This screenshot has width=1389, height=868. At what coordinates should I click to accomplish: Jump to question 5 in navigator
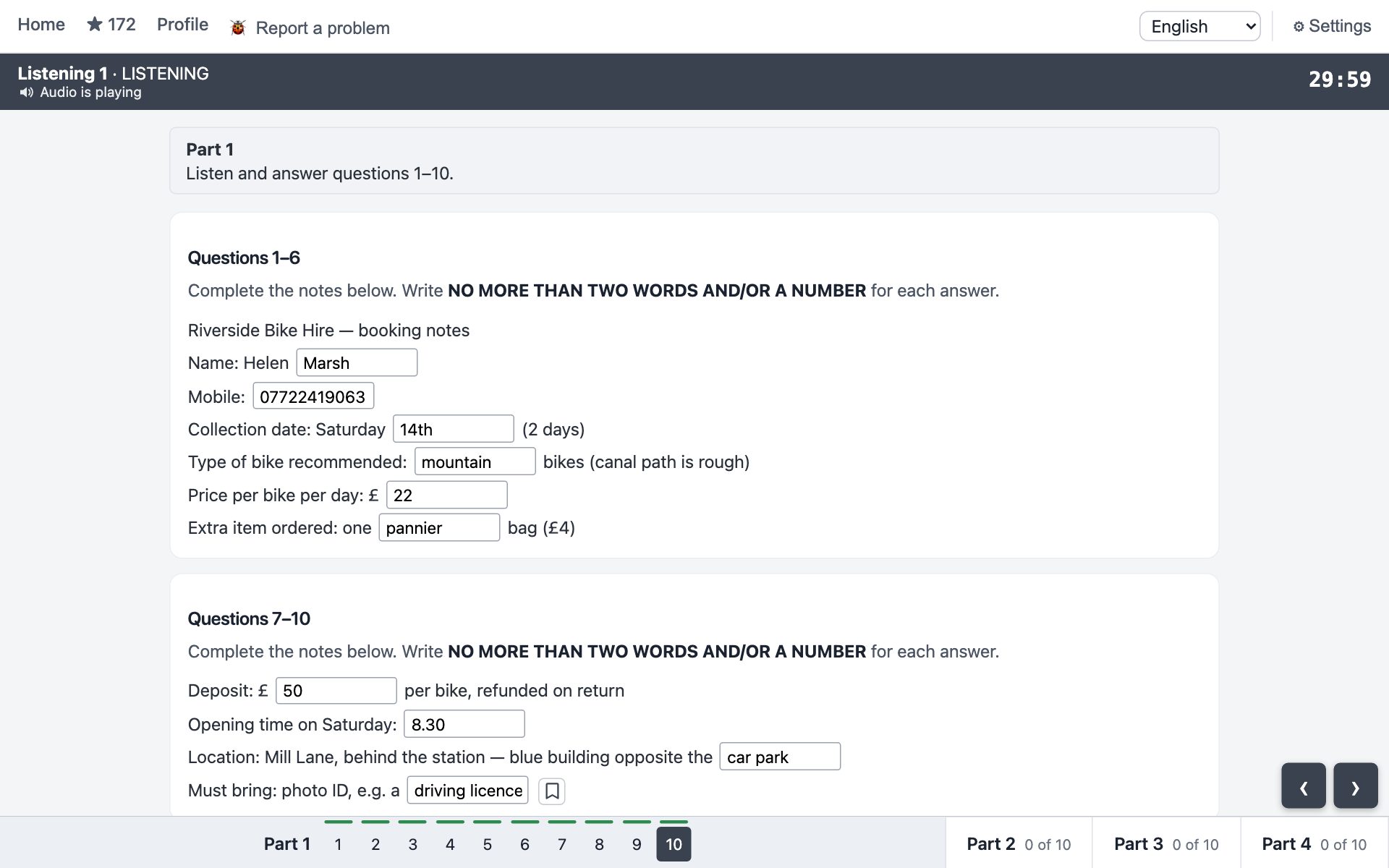[488, 844]
